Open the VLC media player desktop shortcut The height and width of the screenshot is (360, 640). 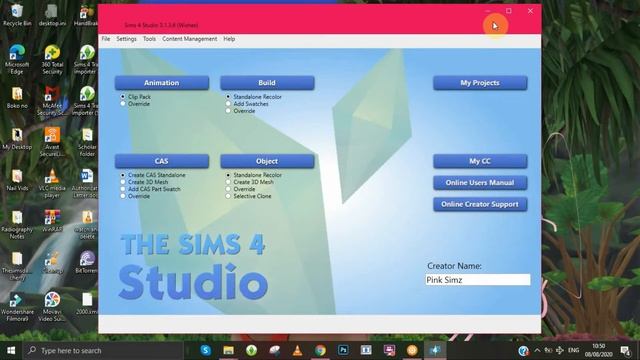tap(52, 183)
